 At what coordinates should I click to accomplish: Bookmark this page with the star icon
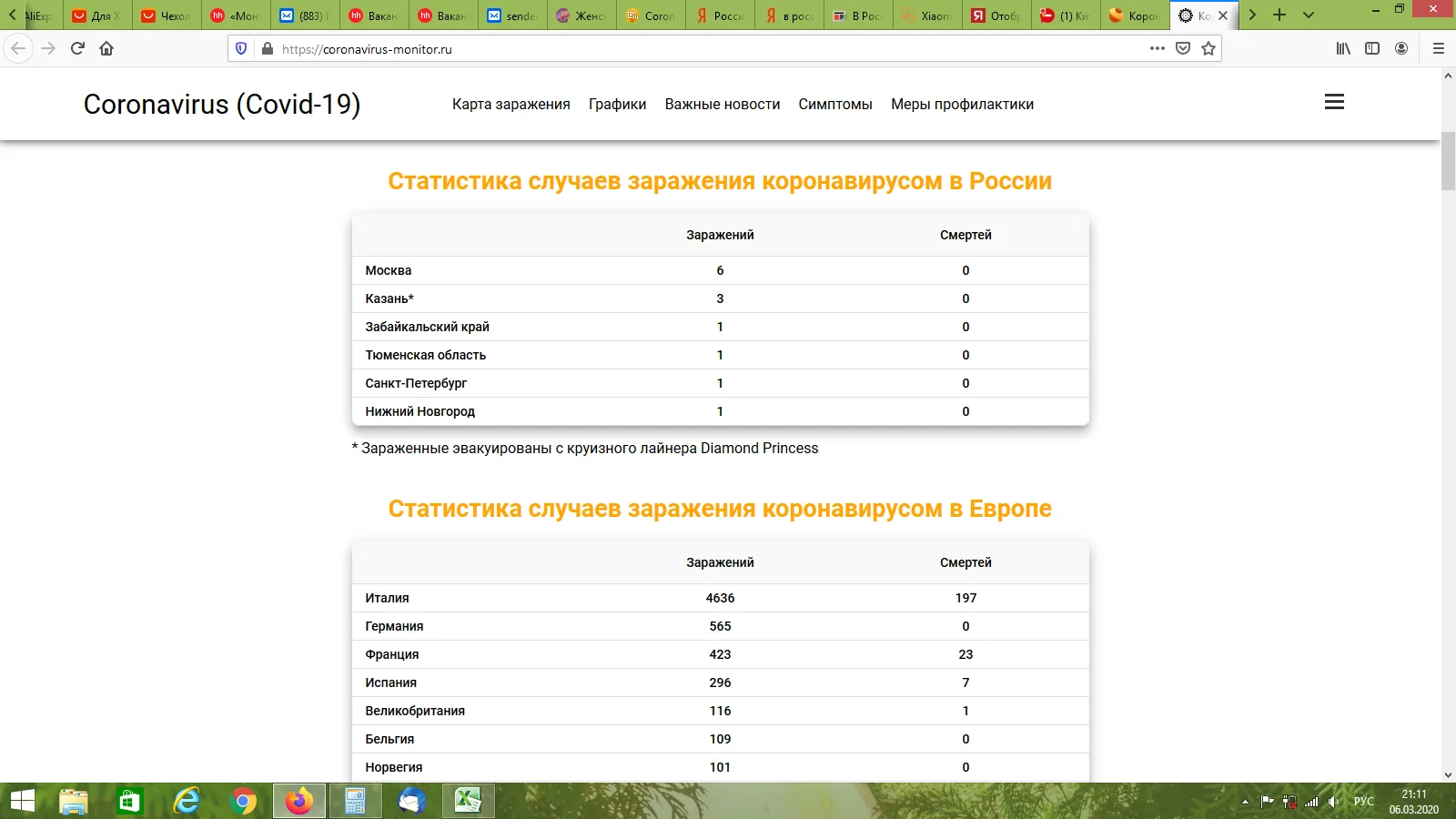(1208, 48)
